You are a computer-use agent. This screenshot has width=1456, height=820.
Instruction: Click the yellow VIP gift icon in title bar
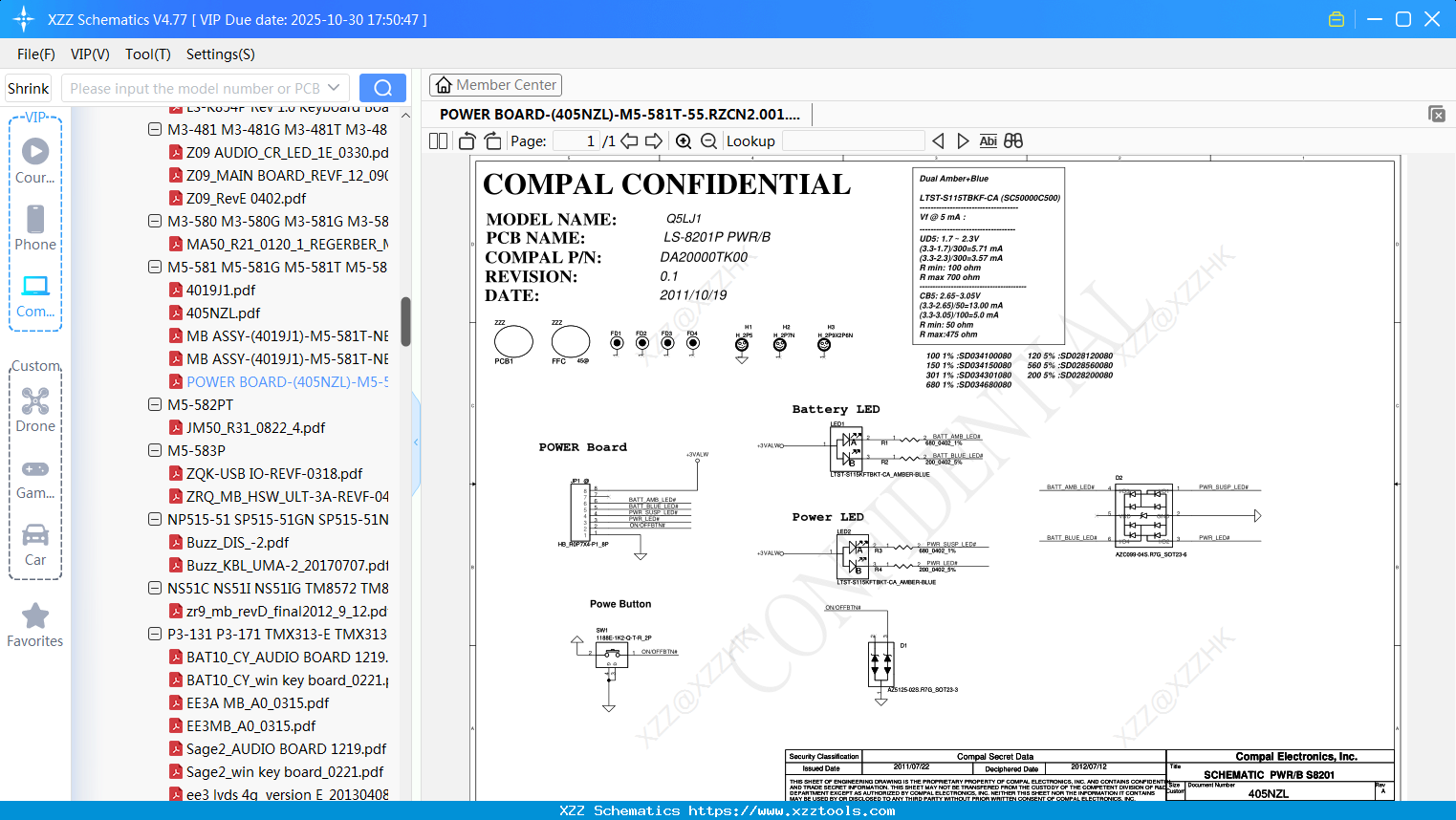[x=1336, y=19]
